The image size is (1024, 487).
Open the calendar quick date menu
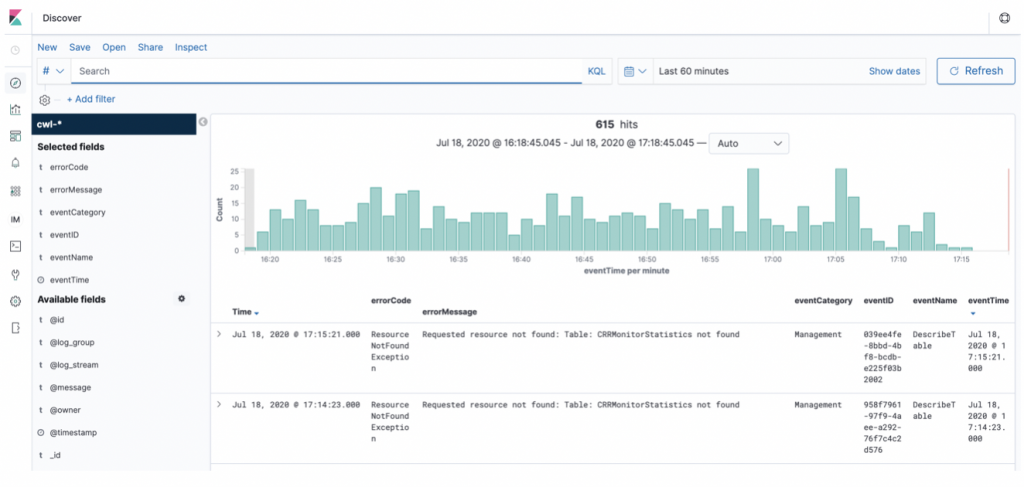tap(634, 72)
